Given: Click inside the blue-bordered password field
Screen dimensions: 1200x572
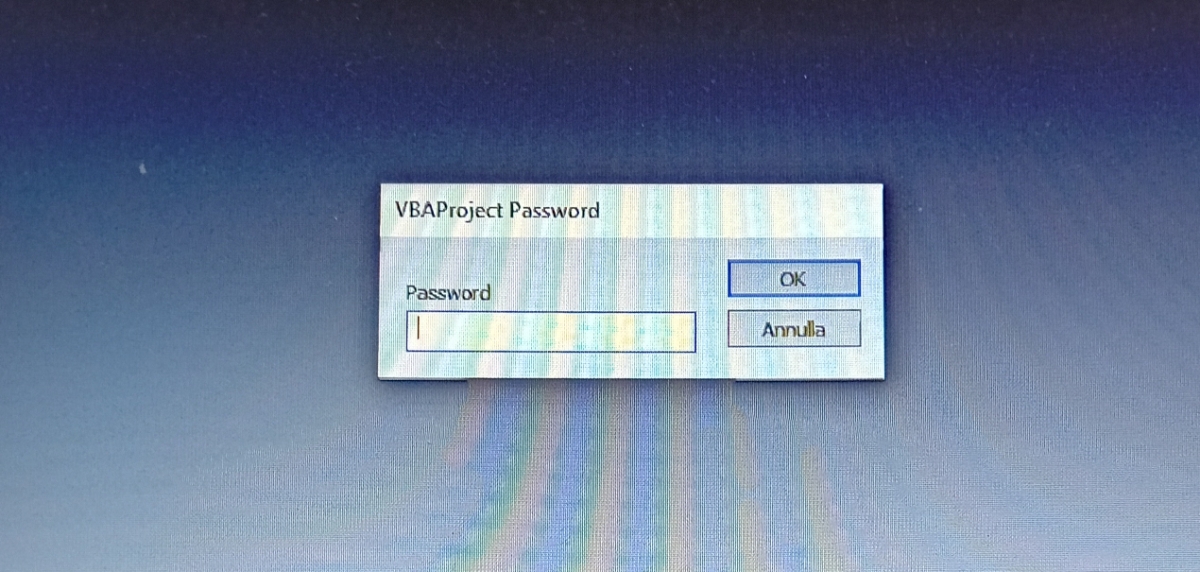Looking at the screenshot, I should click(550, 332).
